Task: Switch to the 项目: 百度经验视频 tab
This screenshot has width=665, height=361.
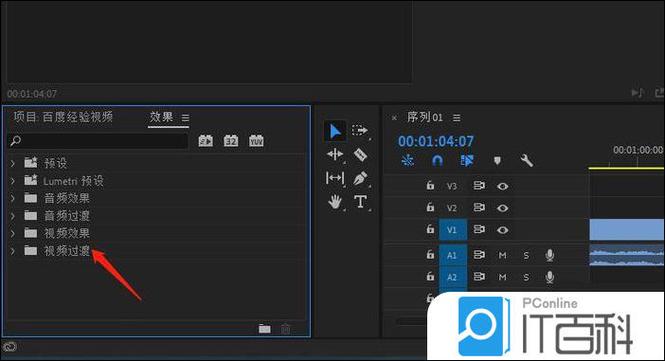Action: pos(63,117)
